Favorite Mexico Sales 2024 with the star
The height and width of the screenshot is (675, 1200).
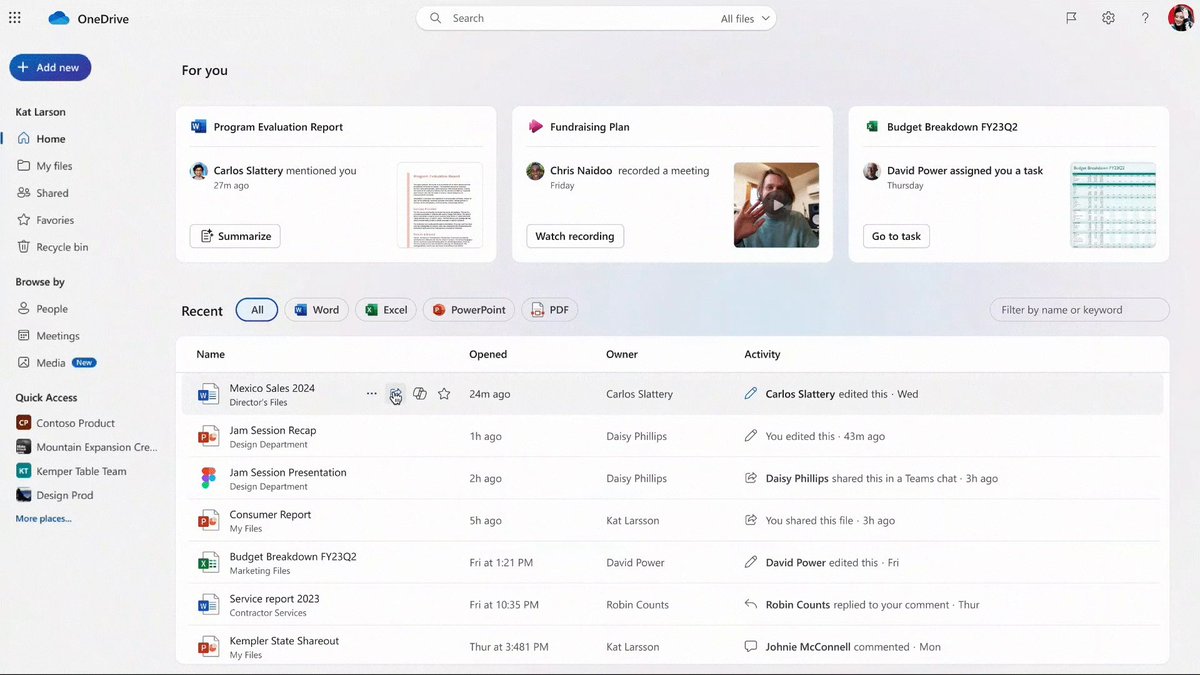click(444, 394)
